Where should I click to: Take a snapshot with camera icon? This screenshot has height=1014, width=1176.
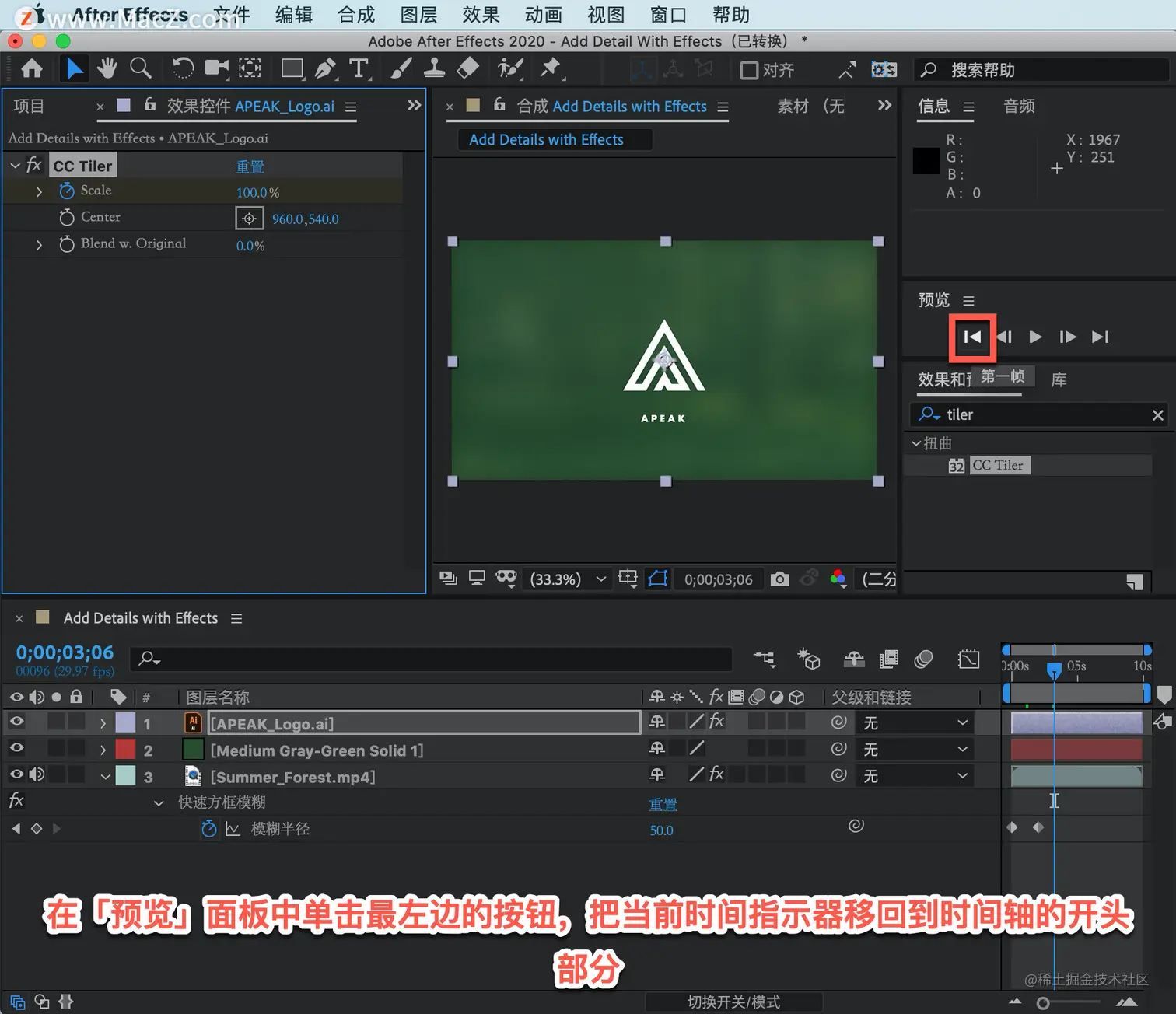779,579
